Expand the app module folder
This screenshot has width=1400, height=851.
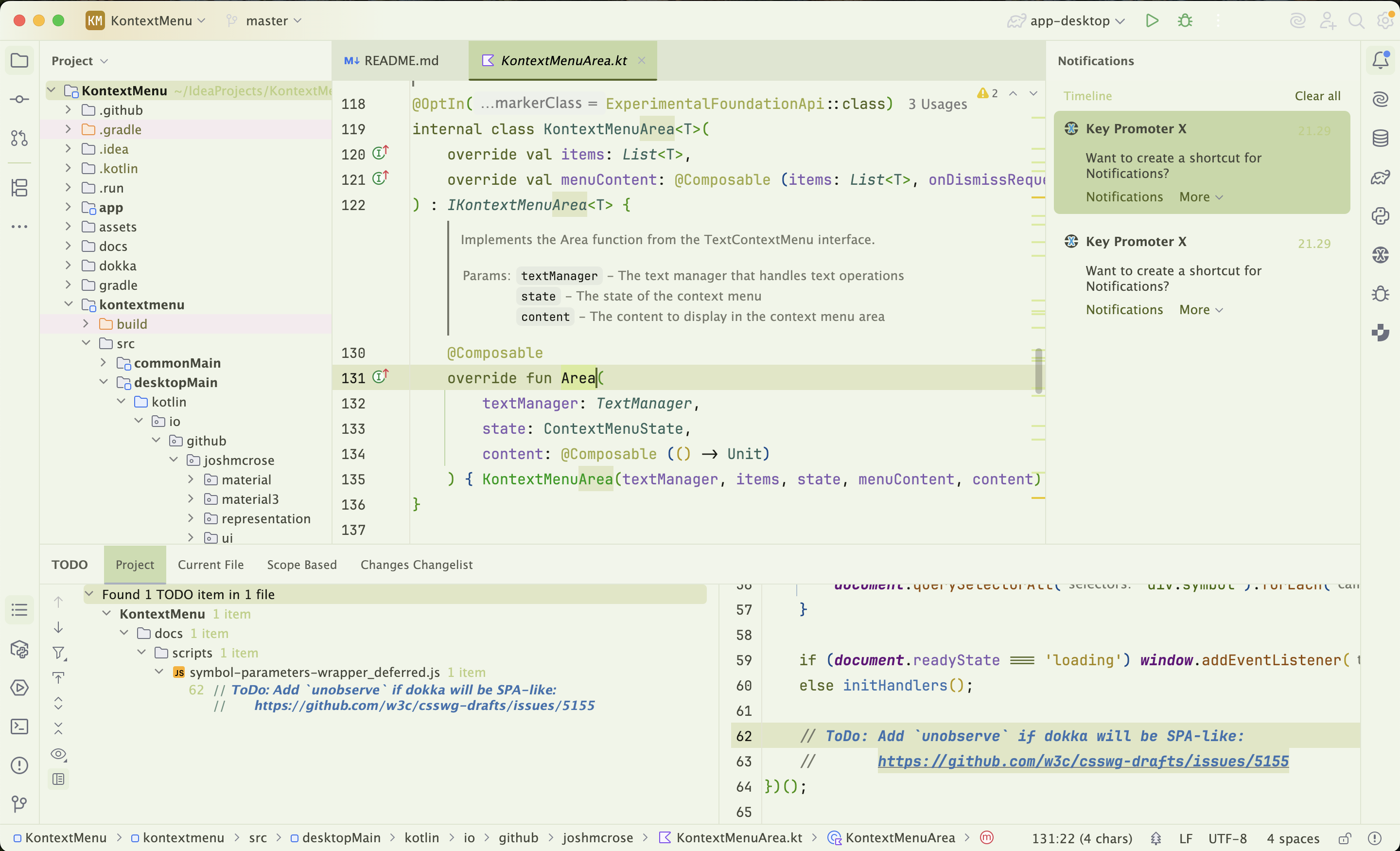click(68, 207)
